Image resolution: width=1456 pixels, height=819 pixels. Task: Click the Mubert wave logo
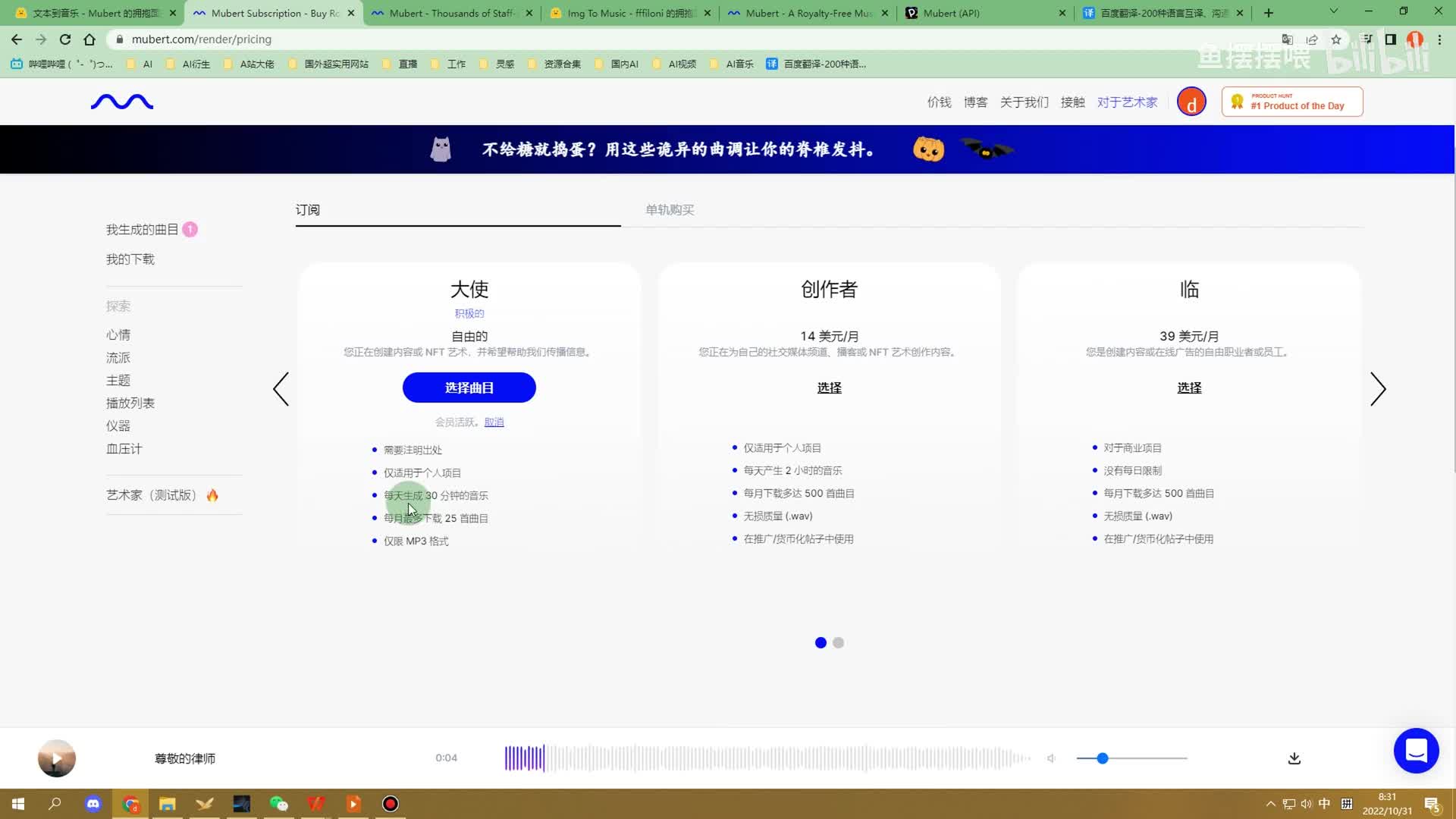click(x=122, y=102)
